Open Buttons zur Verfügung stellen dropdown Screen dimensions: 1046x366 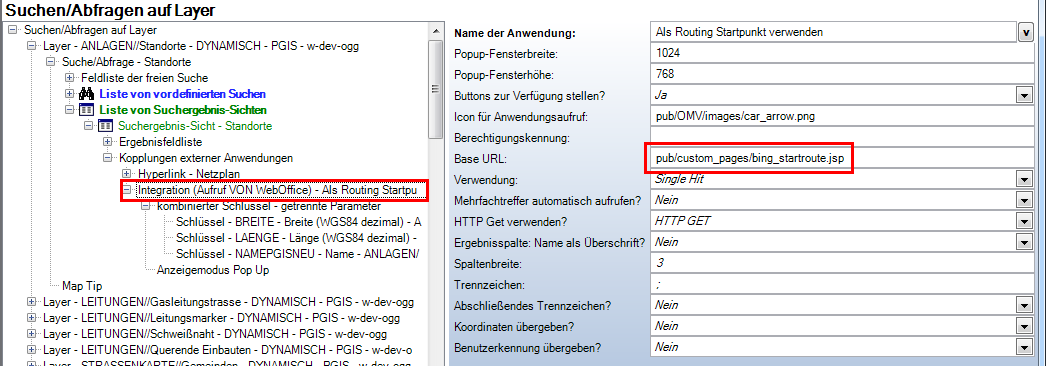[1024, 96]
